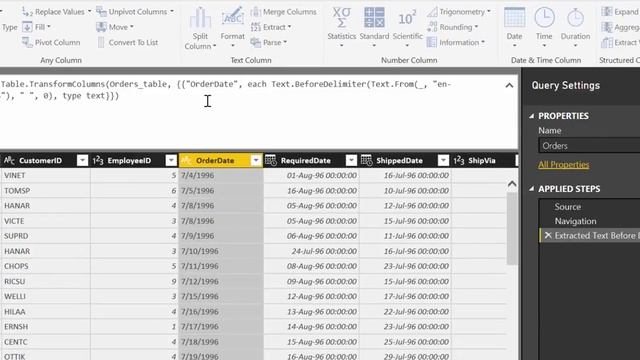Open ShippedDate column filter dropdown
The image size is (640, 360).
[x=443, y=160]
